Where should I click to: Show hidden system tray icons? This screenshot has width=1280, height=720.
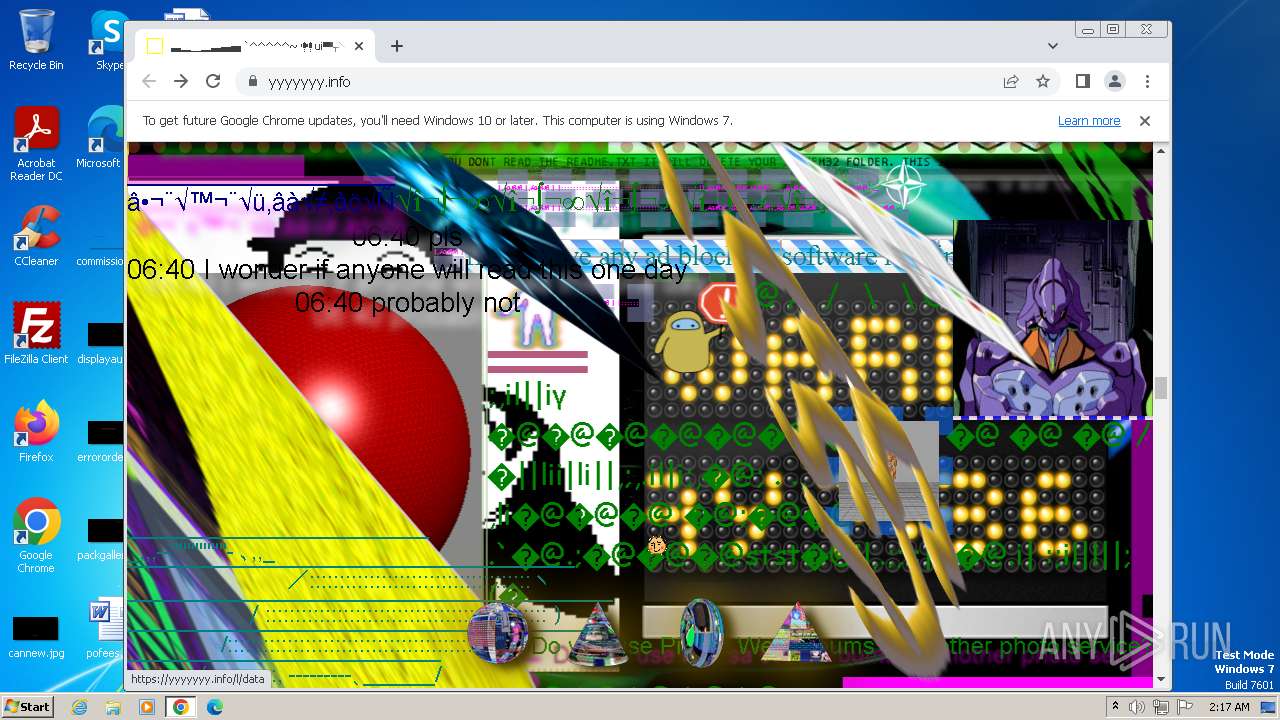1115,707
